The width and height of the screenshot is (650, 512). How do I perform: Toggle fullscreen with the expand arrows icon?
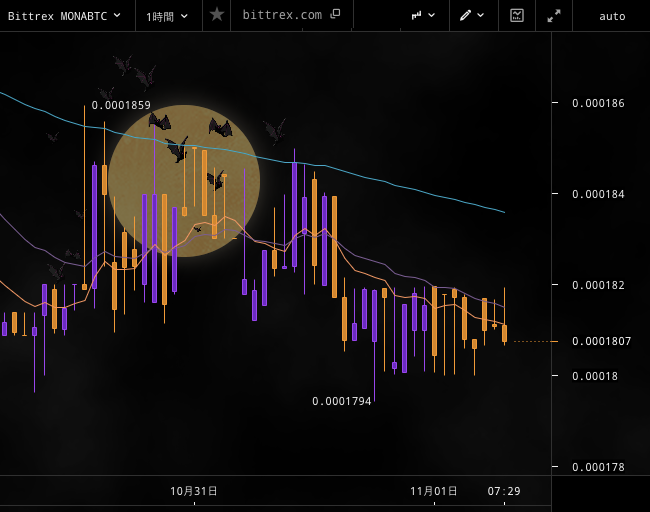click(x=553, y=16)
